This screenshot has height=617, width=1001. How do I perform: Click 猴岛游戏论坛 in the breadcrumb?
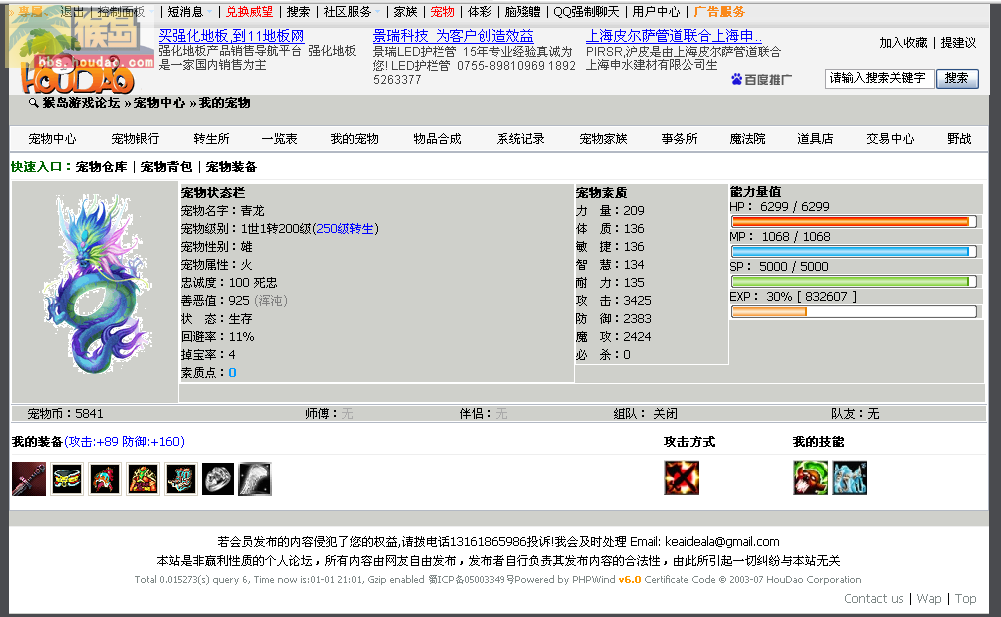click(82, 103)
